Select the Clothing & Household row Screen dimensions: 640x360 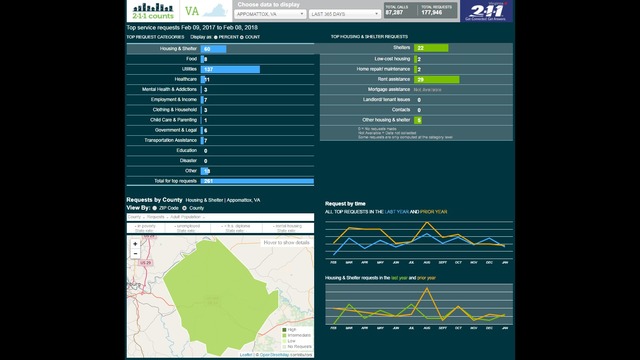[x=220, y=110]
